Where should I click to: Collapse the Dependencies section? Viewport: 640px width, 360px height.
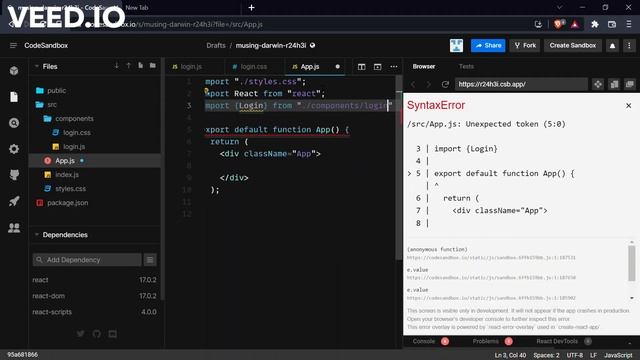pos(37,235)
